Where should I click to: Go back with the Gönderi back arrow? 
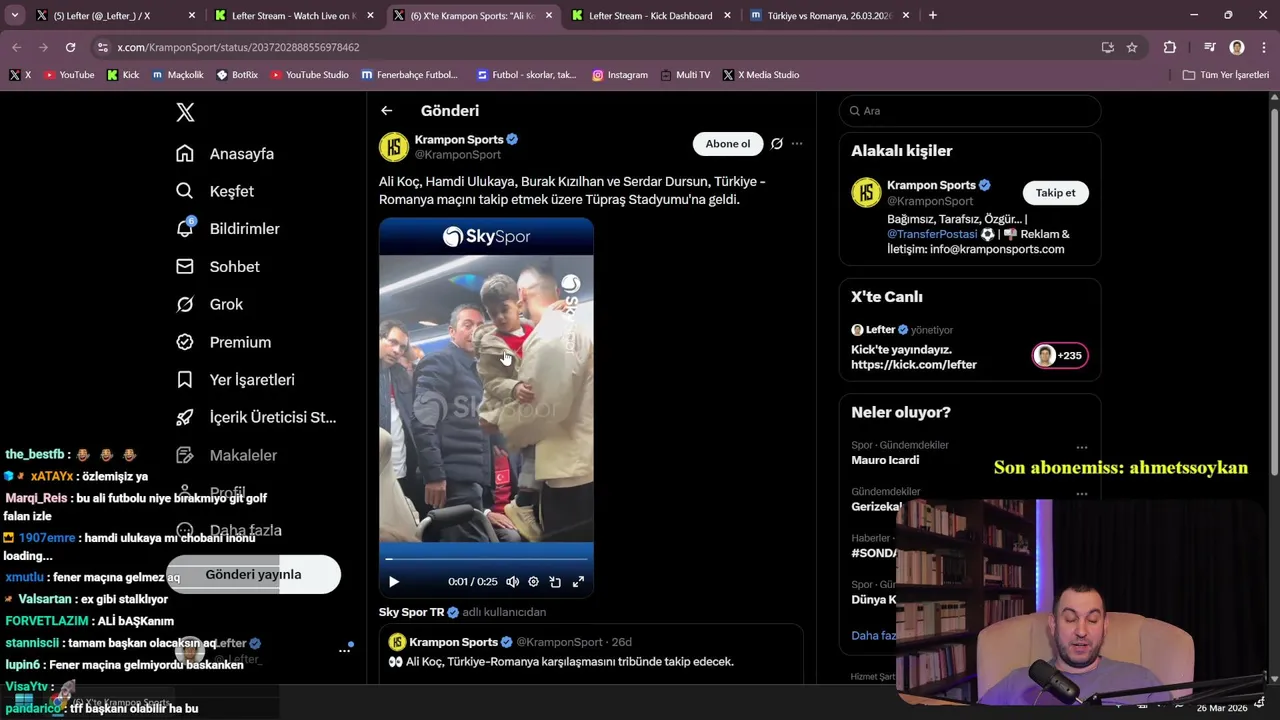(x=387, y=111)
